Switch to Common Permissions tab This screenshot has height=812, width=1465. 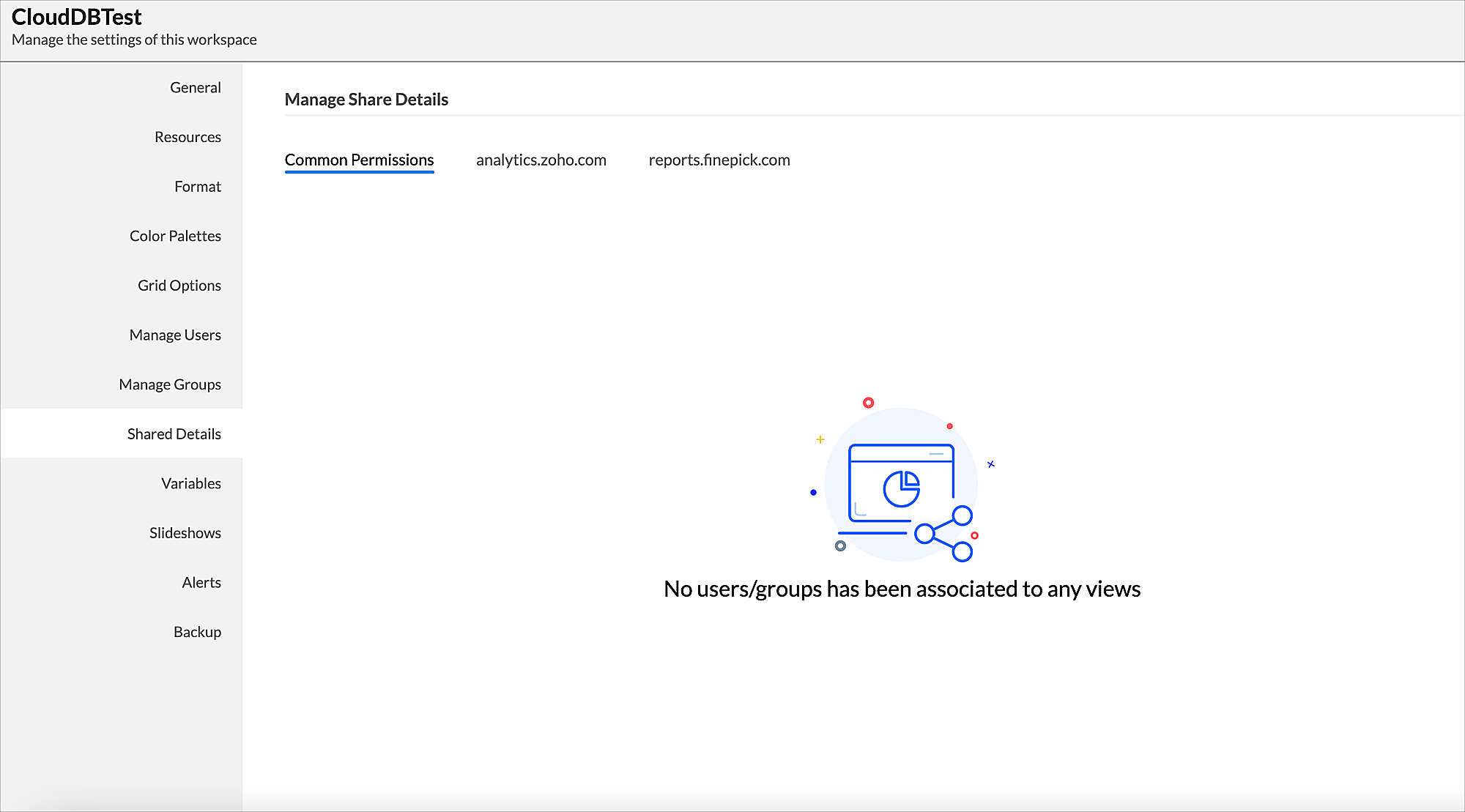359,160
